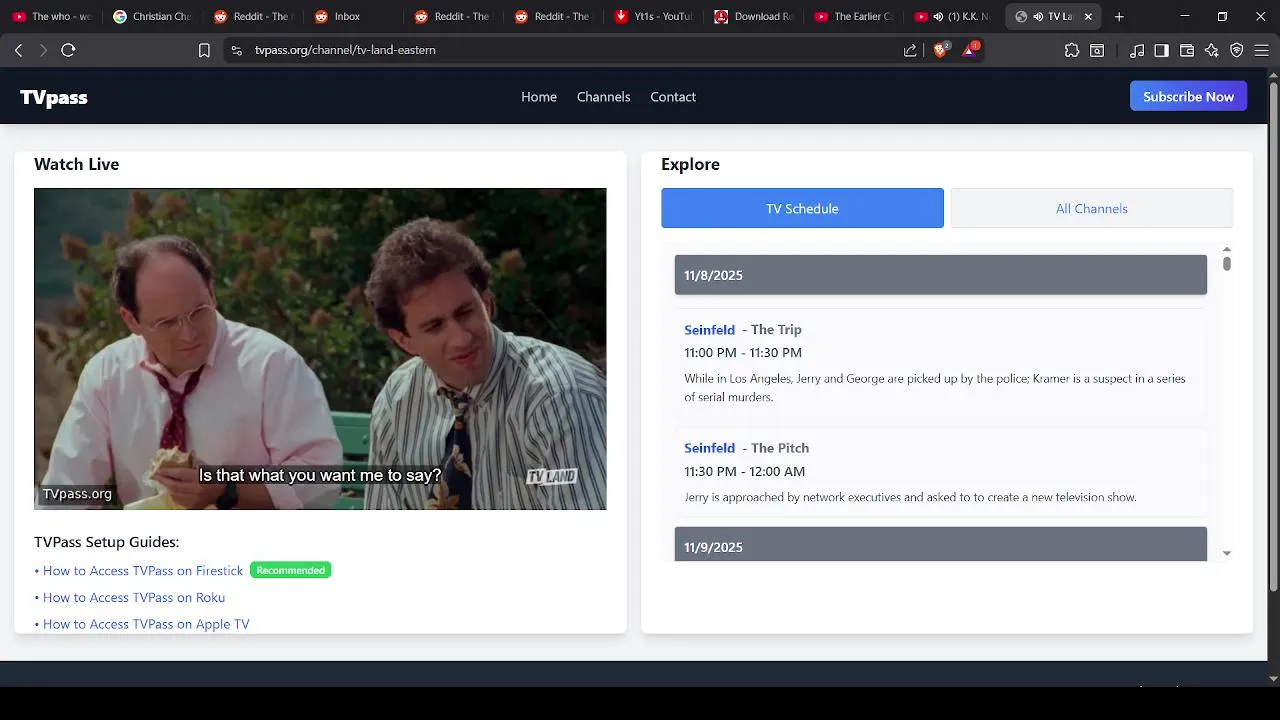Open Apple TV setup guide link
Image resolution: width=1280 pixels, height=720 pixels.
click(146, 624)
